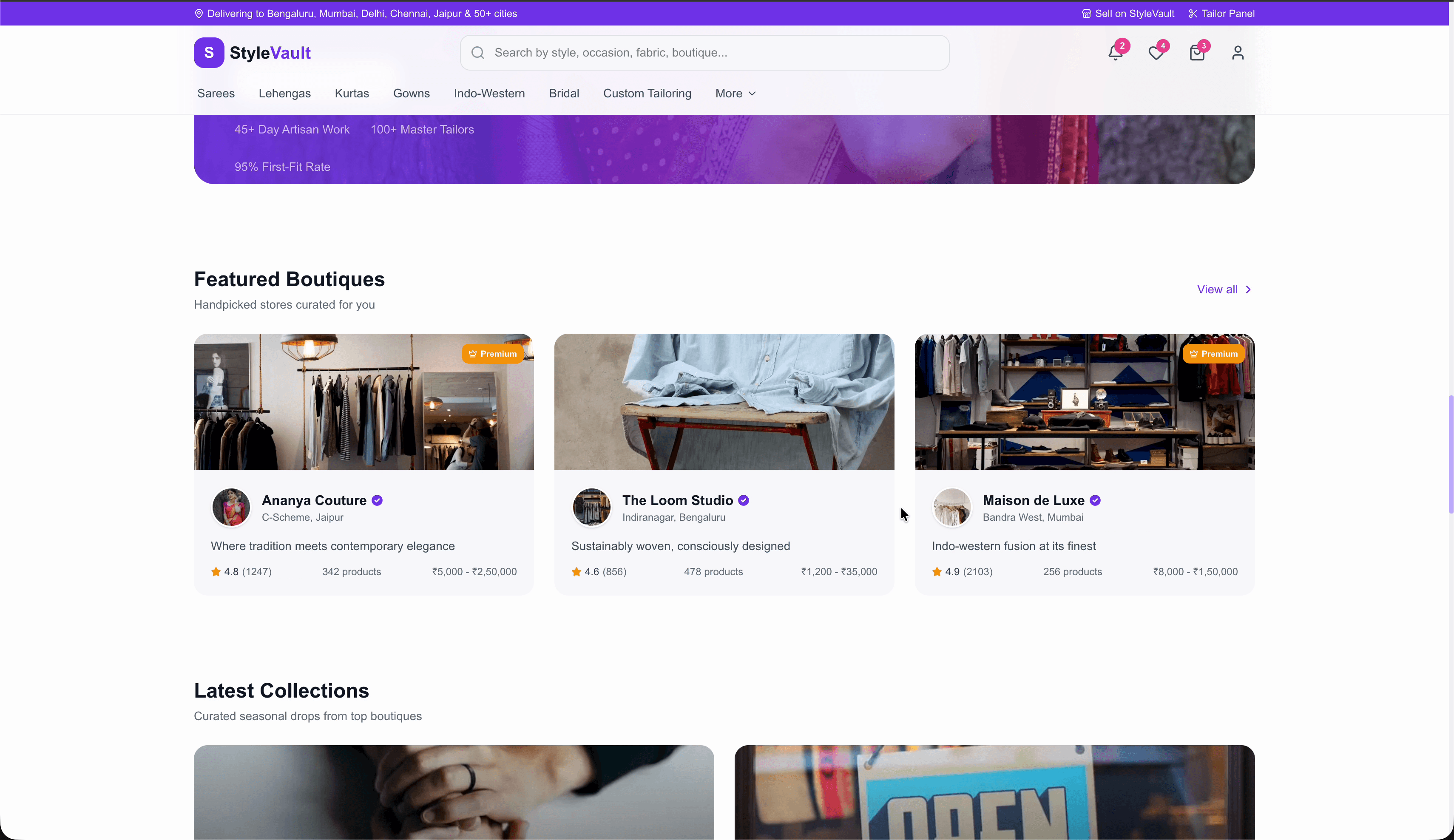1454x840 pixels.
Task: Open the user account icon
Action: click(1238, 53)
